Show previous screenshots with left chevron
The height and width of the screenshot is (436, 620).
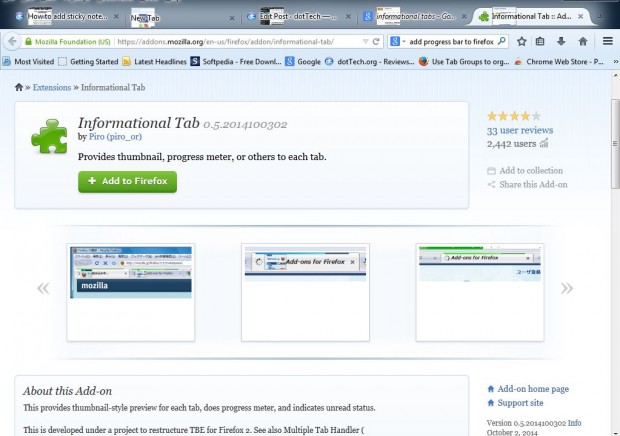(43, 288)
